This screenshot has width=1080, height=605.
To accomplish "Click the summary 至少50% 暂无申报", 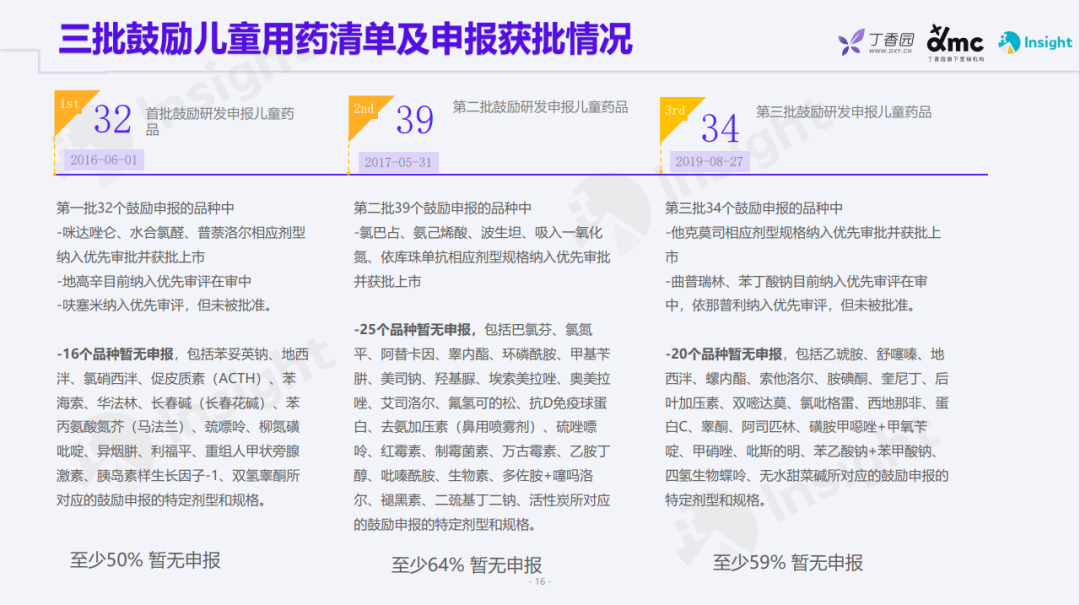I will (145, 560).
